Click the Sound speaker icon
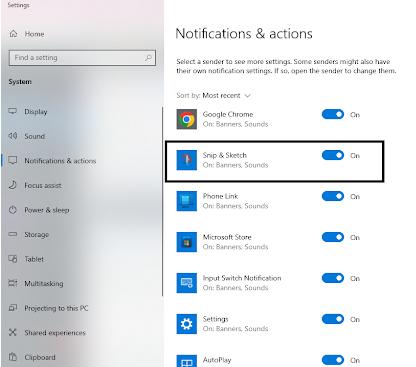This screenshot has height=367, width=416. [x=13, y=136]
